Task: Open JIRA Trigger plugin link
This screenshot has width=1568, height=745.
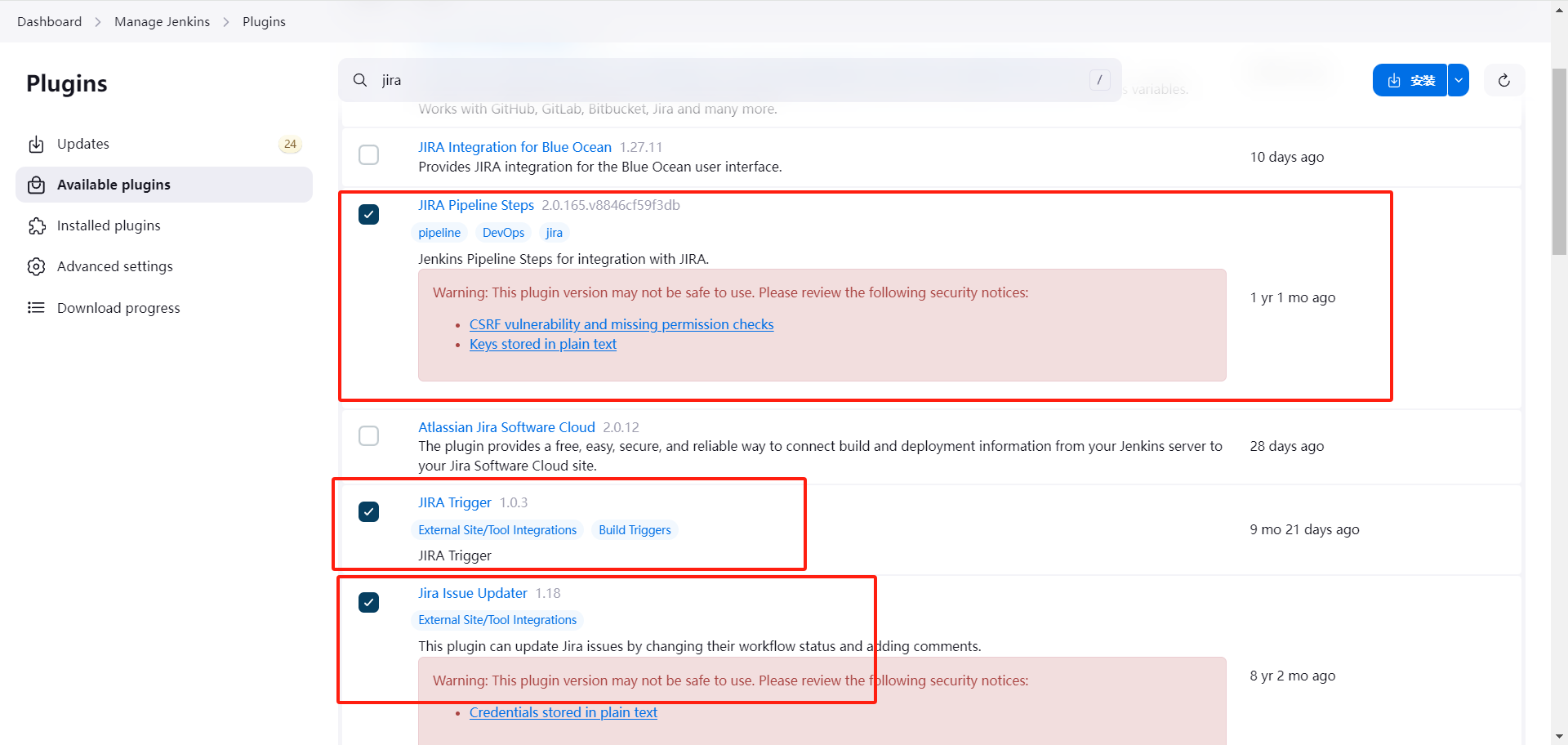Action: coord(455,502)
